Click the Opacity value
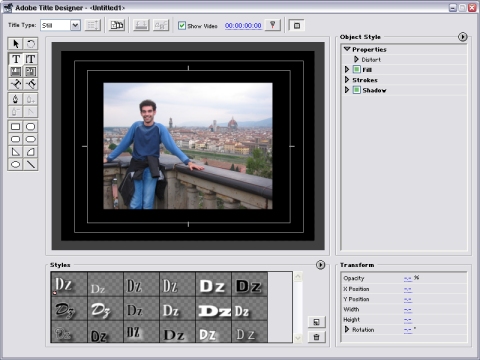Viewport: 480px width, 360px height. (408, 278)
